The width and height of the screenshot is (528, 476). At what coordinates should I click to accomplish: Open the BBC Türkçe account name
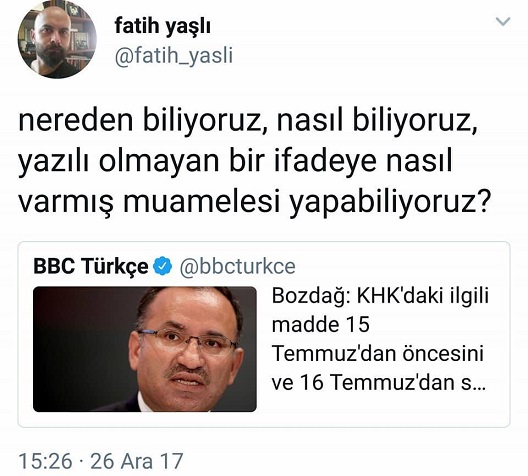pyautogui.click(x=91, y=266)
